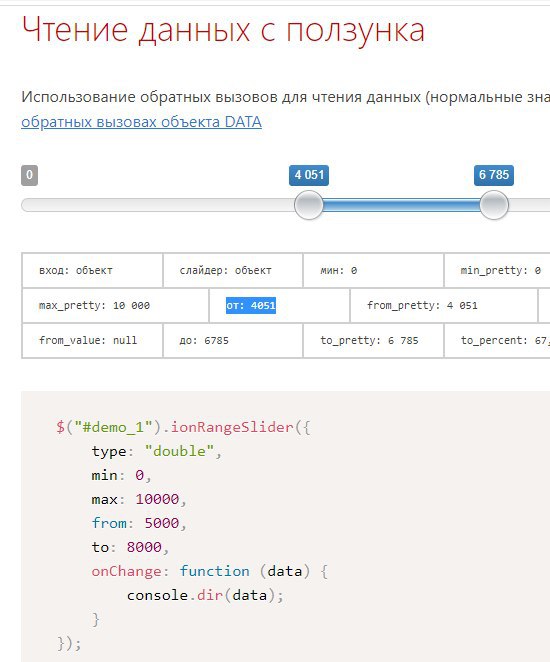Click the 'max_pretty: 10 000' cell
The height and width of the screenshot is (662, 550).
point(116,305)
